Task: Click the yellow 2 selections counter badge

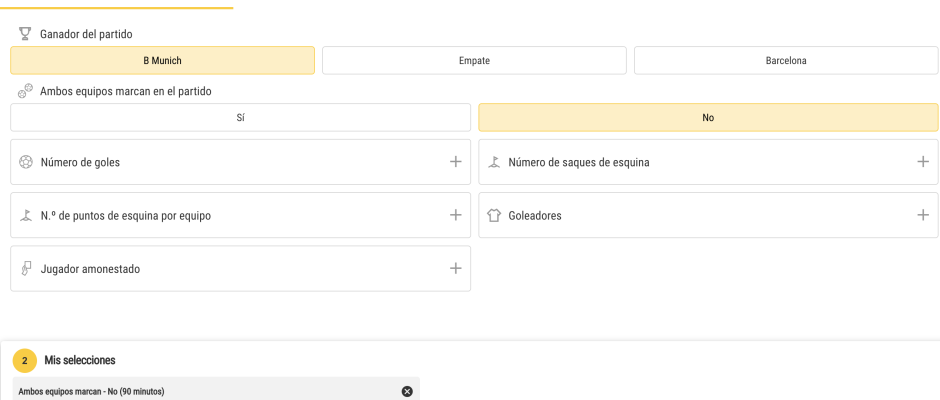Action: click(25, 360)
